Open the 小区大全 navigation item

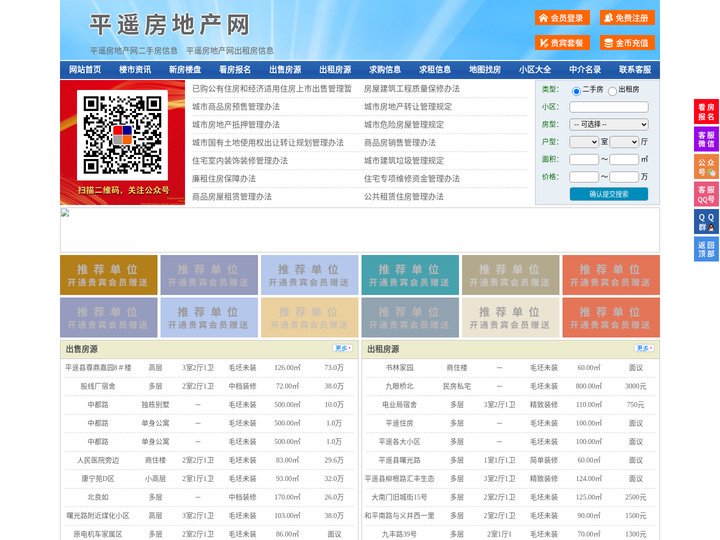pyautogui.click(x=535, y=70)
